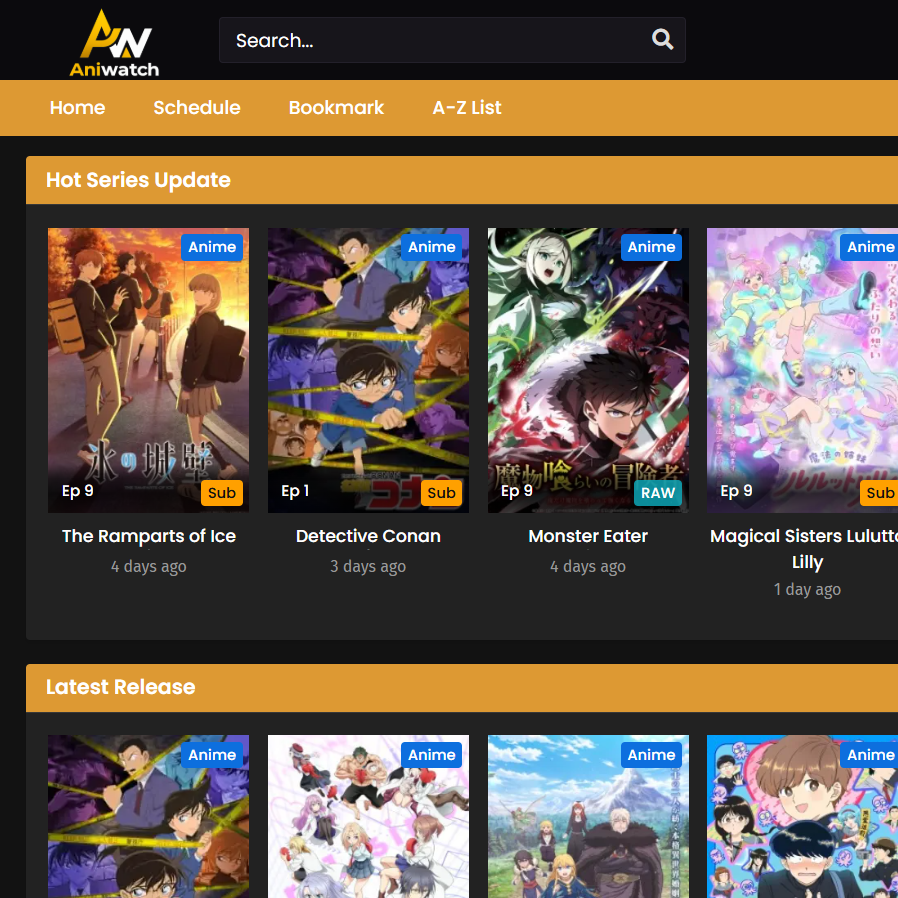Click the Monster Eater title link
The width and height of the screenshot is (898, 898).
point(588,536)
